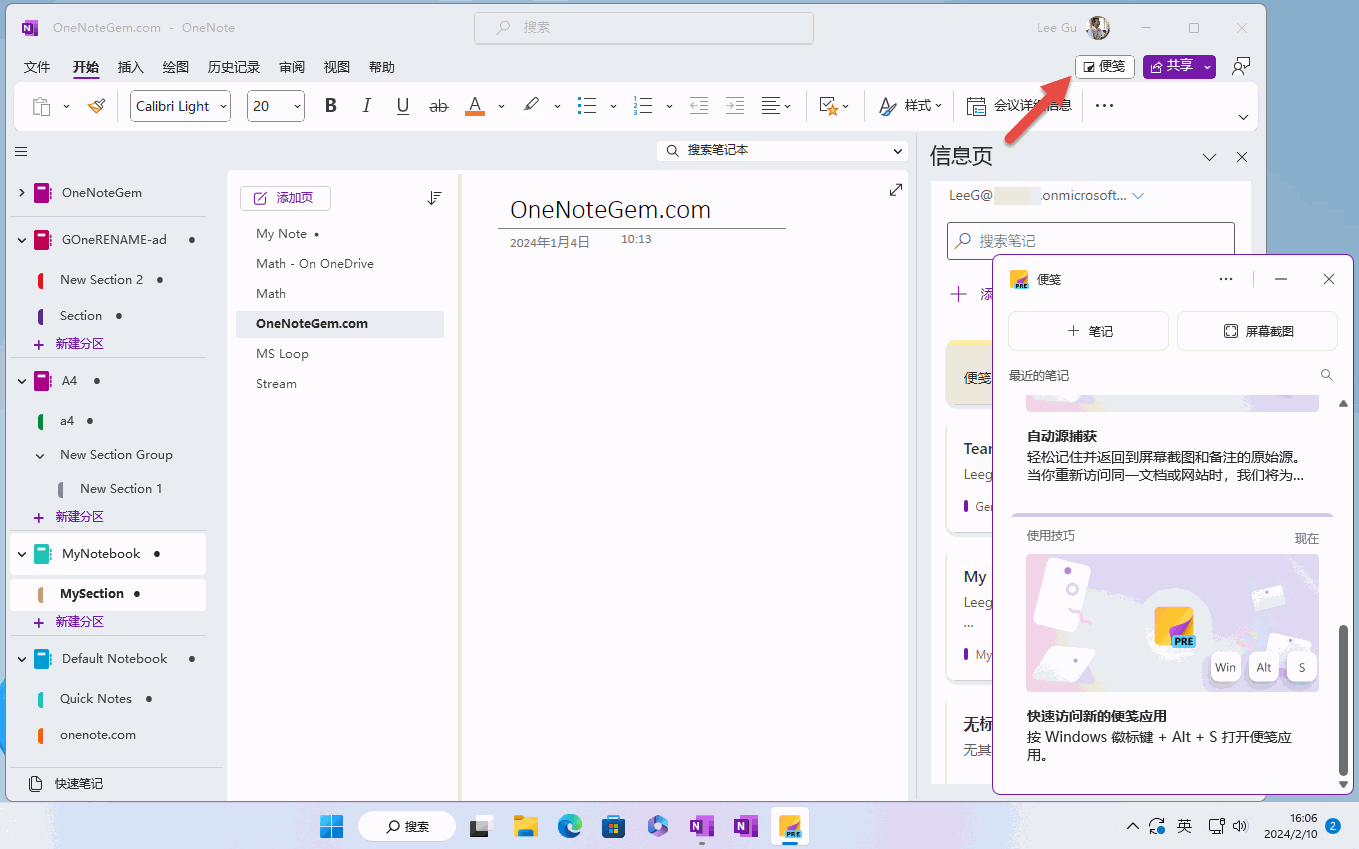Click the 添加页 add page button
The width and height of the screenshot is (1359, 849).
pos(285,198)
